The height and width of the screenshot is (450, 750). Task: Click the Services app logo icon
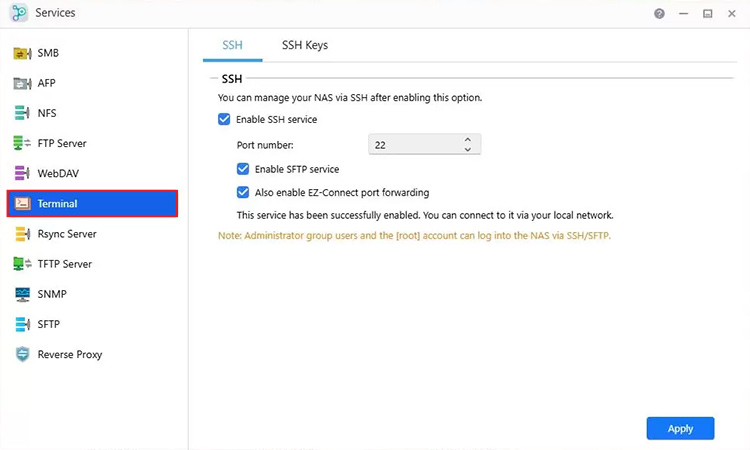click(19, 12)
